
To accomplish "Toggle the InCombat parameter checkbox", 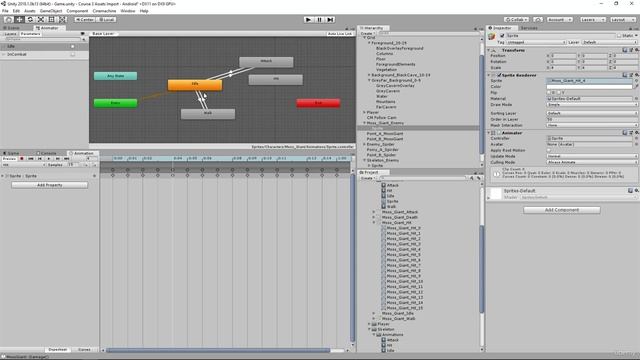I will pos(73,54).
